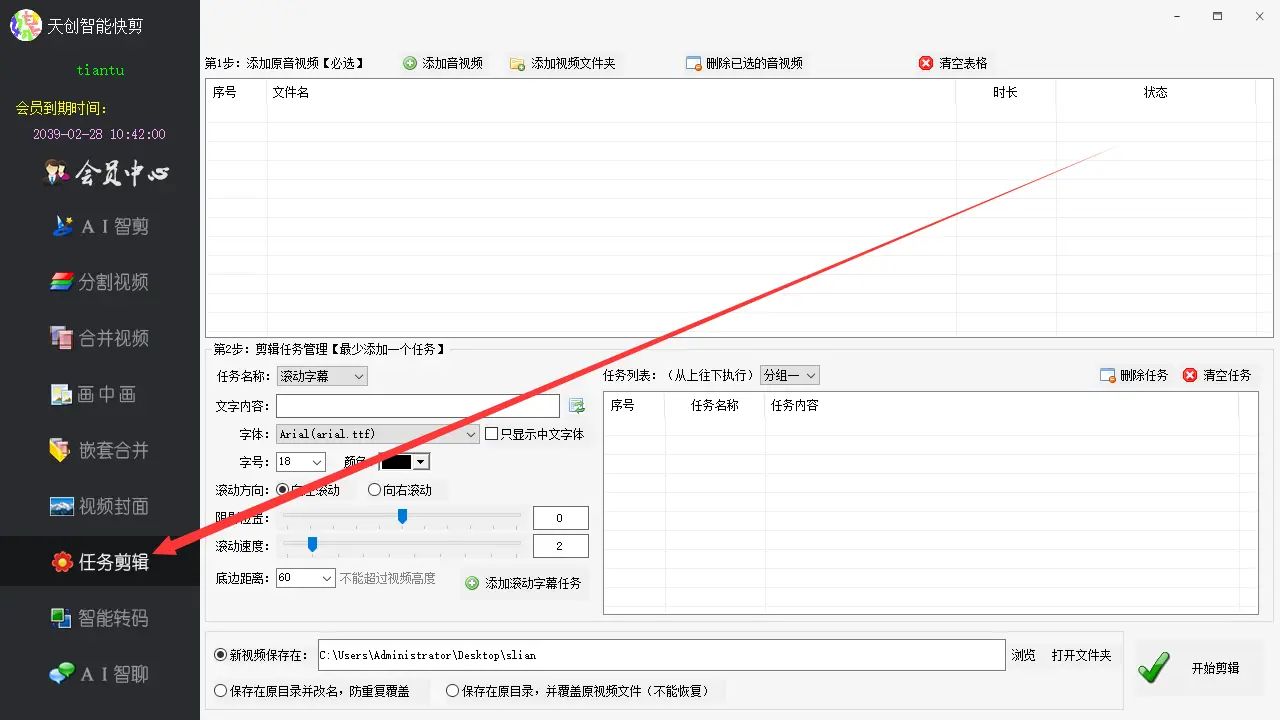Click the AI智剪 sidebar icon
Screen dimensions: 1280x720
coord(62,226)
